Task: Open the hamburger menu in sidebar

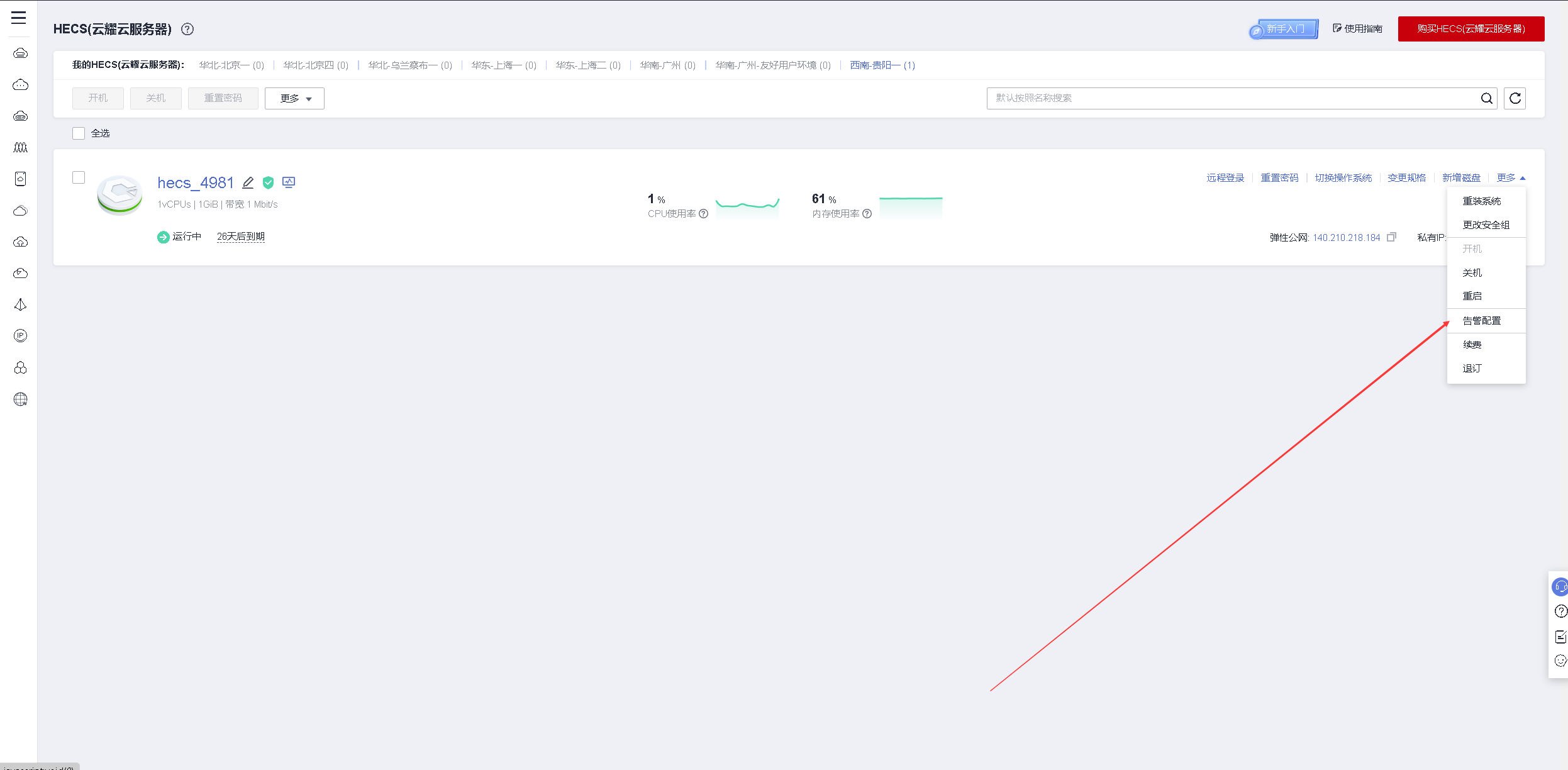Action: pyautogui.click(x=19, y=18)
